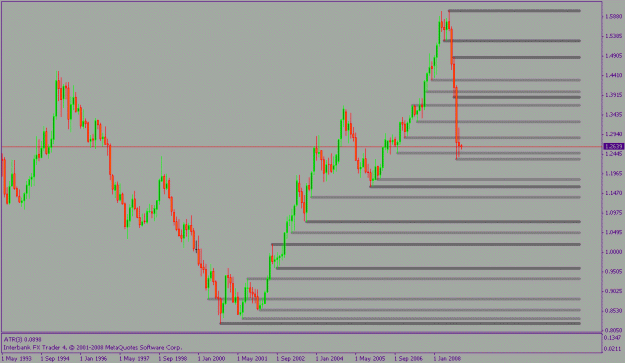Click the 1 Jan 2000 date label

[212, 359]
